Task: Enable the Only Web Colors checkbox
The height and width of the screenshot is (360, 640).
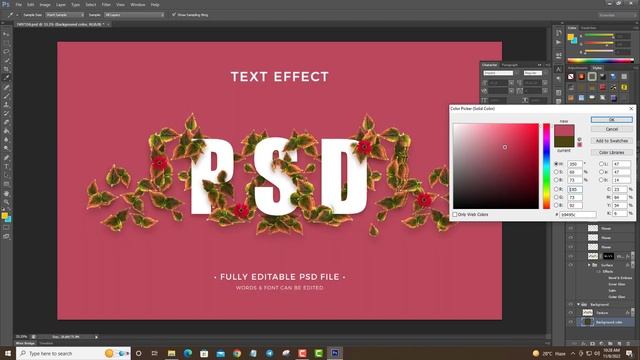Action: (x=455, y=214)
